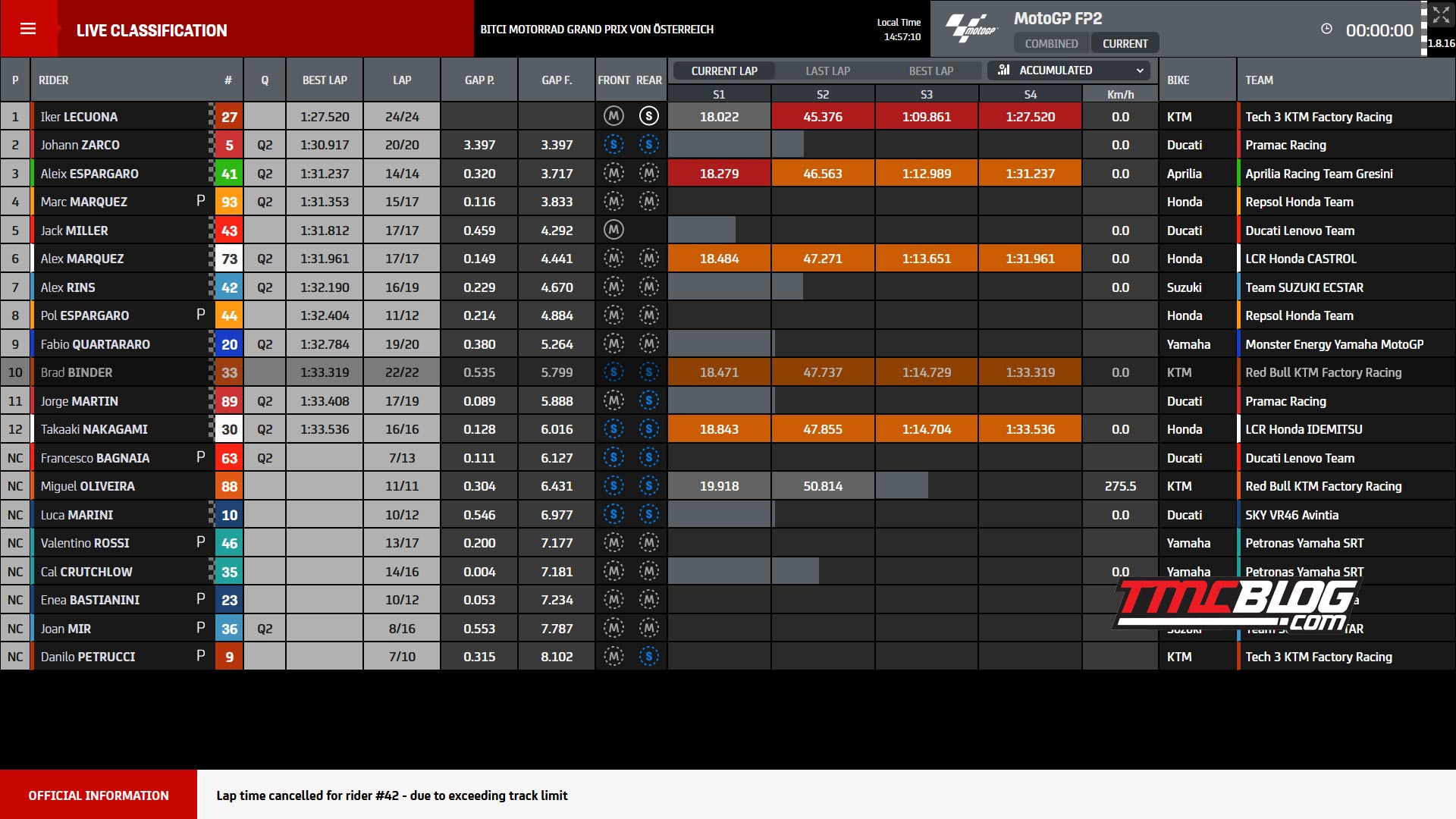Screen dimensions: 1456x819
Task: Open the ACCUMULATED dropdown
Action: click(x=1068, y=71)
